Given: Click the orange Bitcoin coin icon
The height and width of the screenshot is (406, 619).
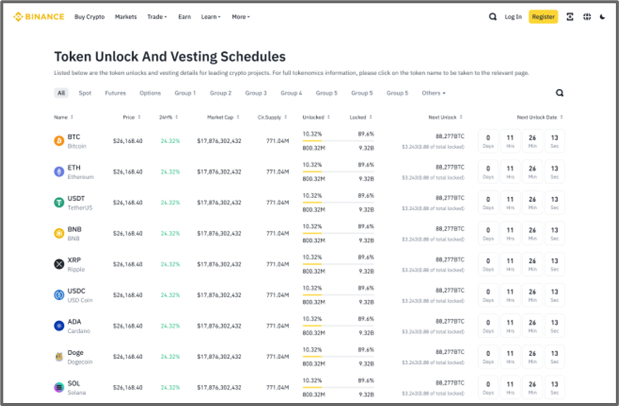Looking at the screenshot, I should (58, 141).
